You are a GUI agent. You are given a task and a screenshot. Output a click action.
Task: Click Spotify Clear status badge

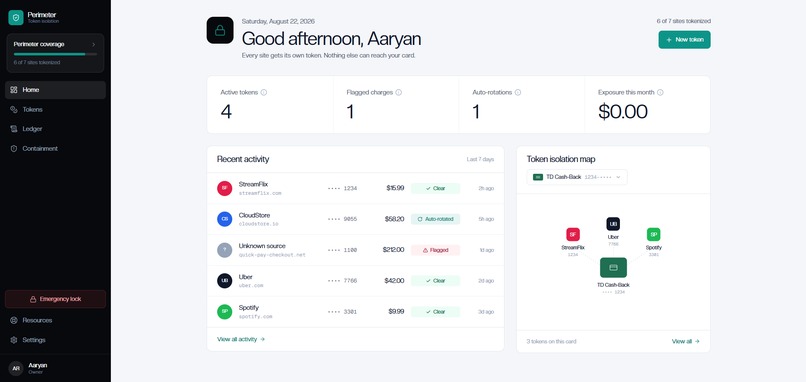(435, 312)
